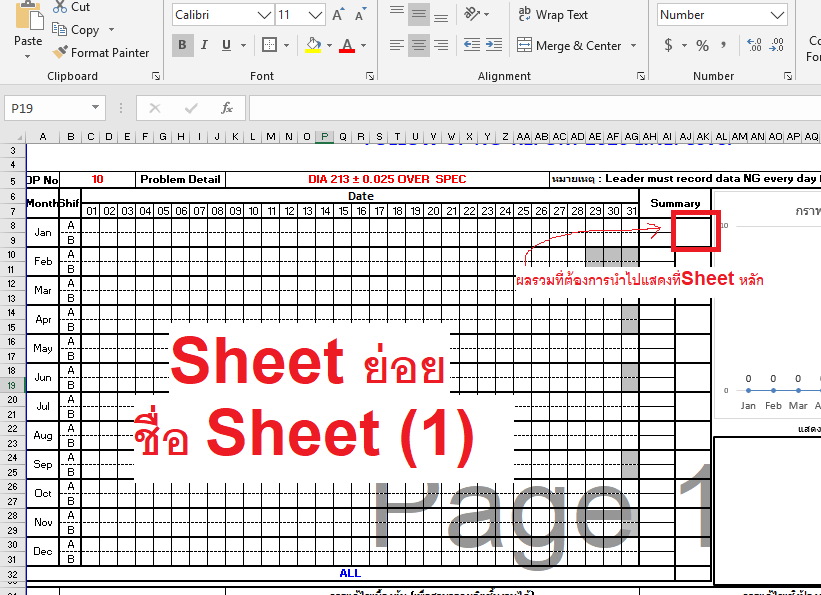Viewport: 821px width, 595px height.
Task: Open the font size dropdown
Action: click(x=315, y=15)
